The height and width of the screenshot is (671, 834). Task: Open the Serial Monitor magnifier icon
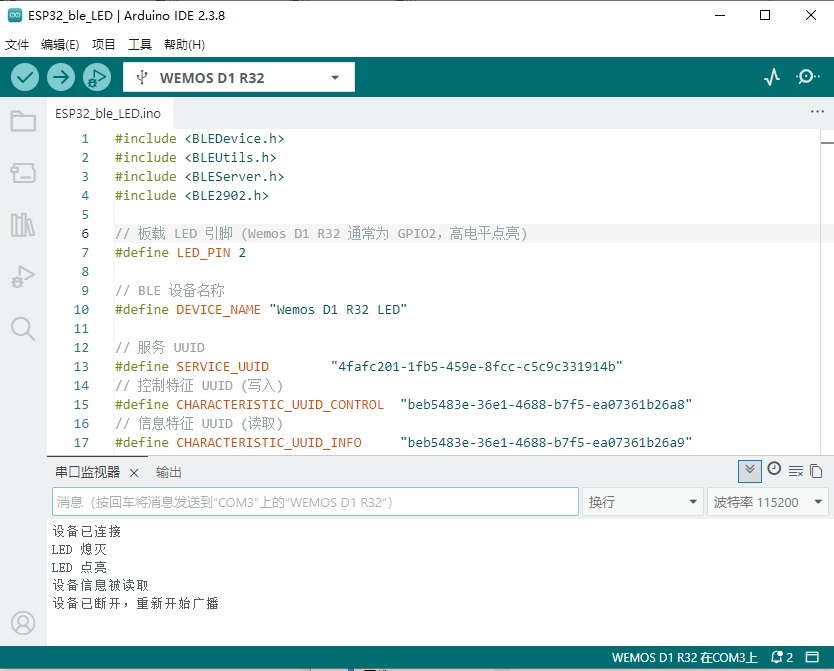807,77
